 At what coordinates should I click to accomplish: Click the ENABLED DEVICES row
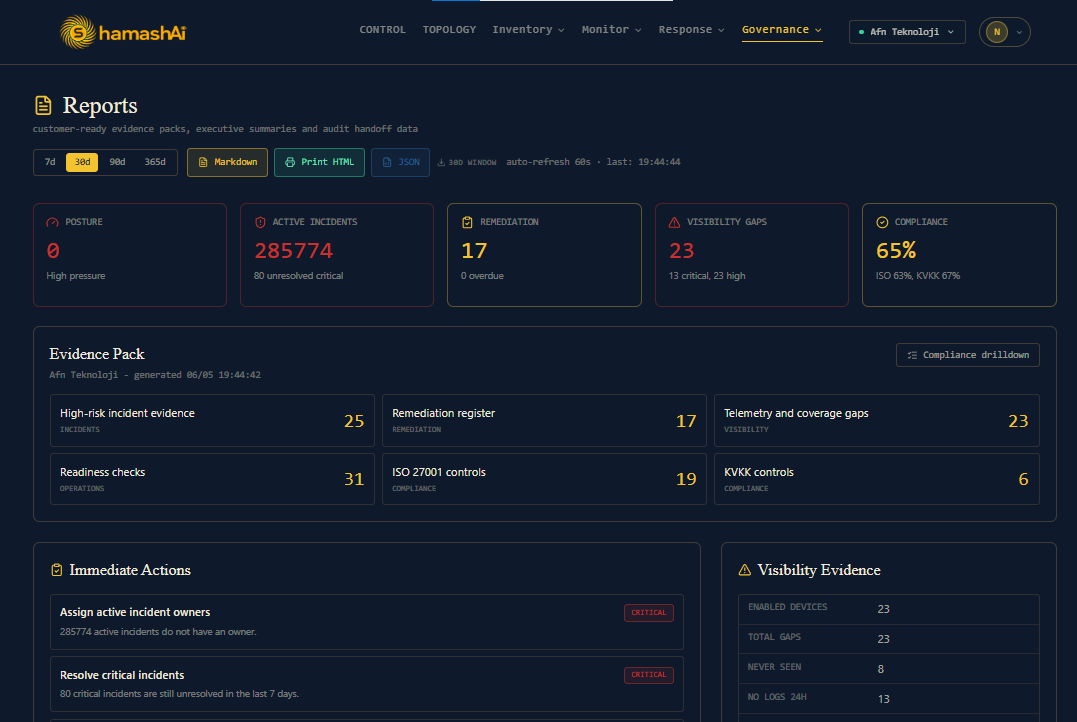888,609
